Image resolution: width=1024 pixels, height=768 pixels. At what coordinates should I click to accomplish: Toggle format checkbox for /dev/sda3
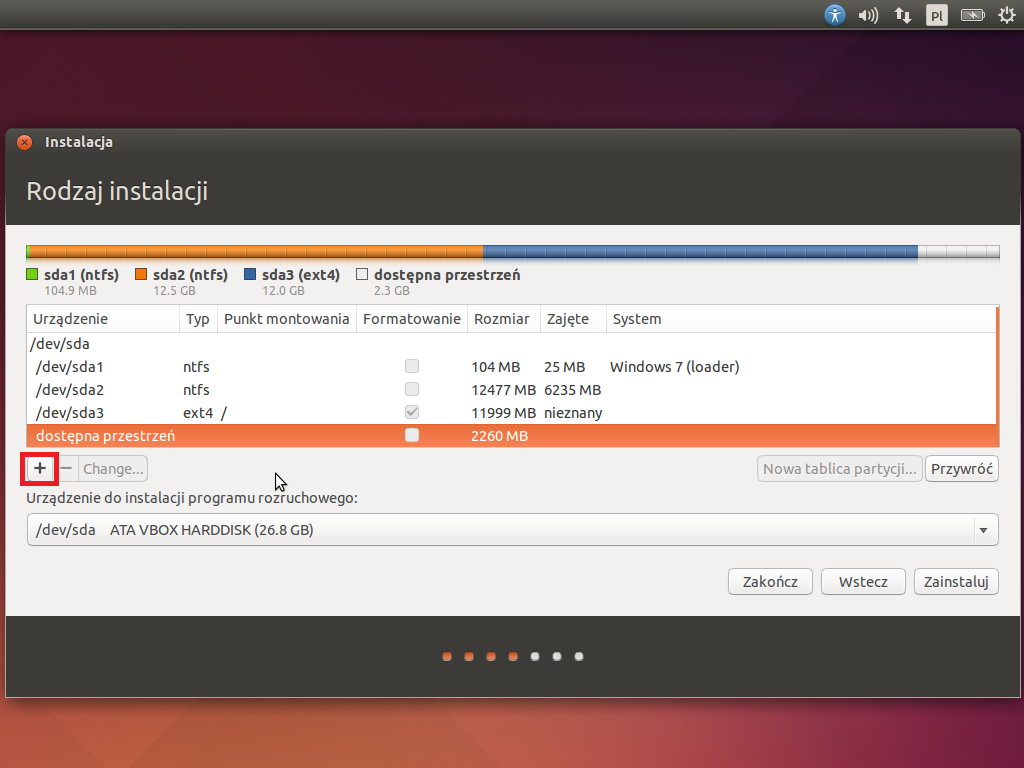[x=411, y=412]
